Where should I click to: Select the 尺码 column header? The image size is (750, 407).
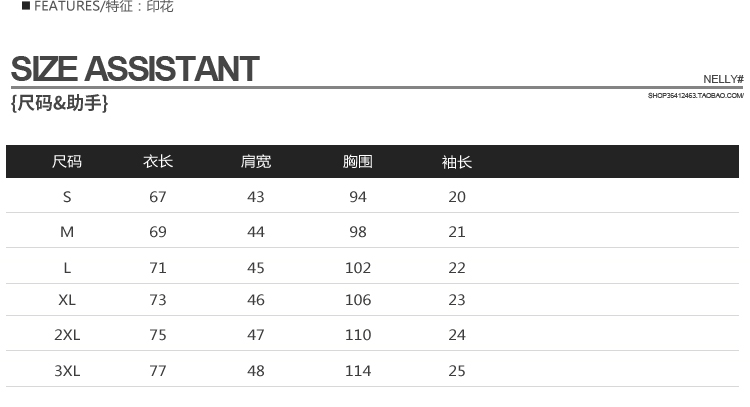(x=67, y=162)
